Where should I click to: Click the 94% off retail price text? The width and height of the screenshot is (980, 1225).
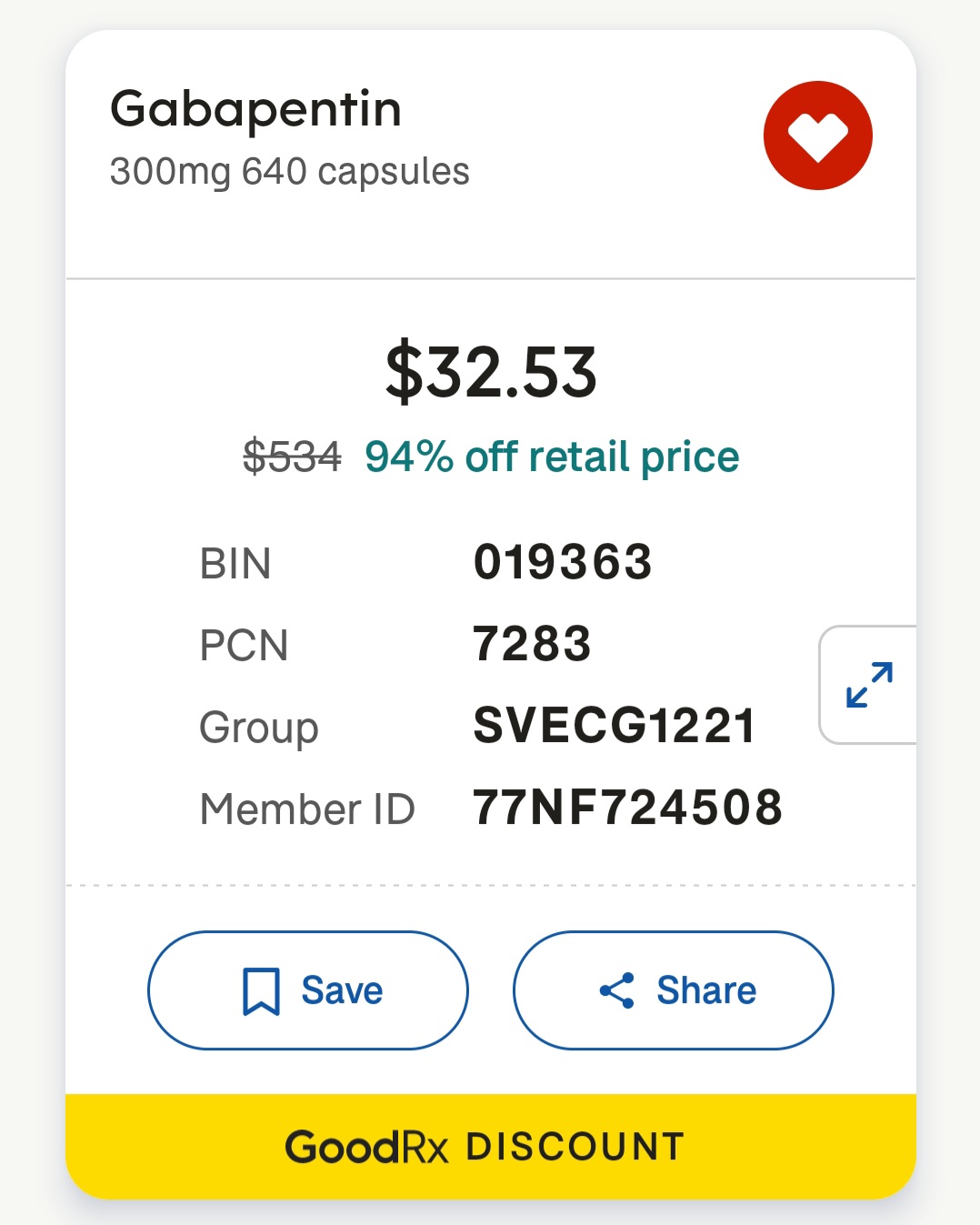pyautogui.click(x=552, y=457)
